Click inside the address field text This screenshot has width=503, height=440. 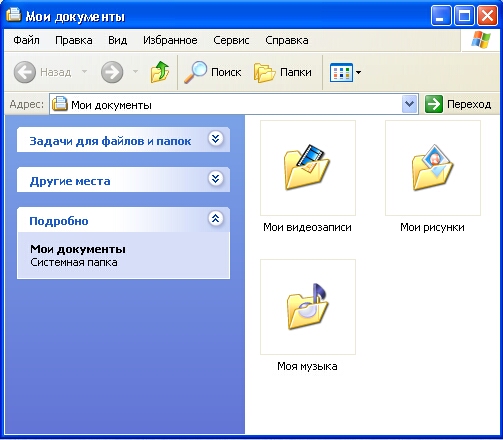(111, 105)
